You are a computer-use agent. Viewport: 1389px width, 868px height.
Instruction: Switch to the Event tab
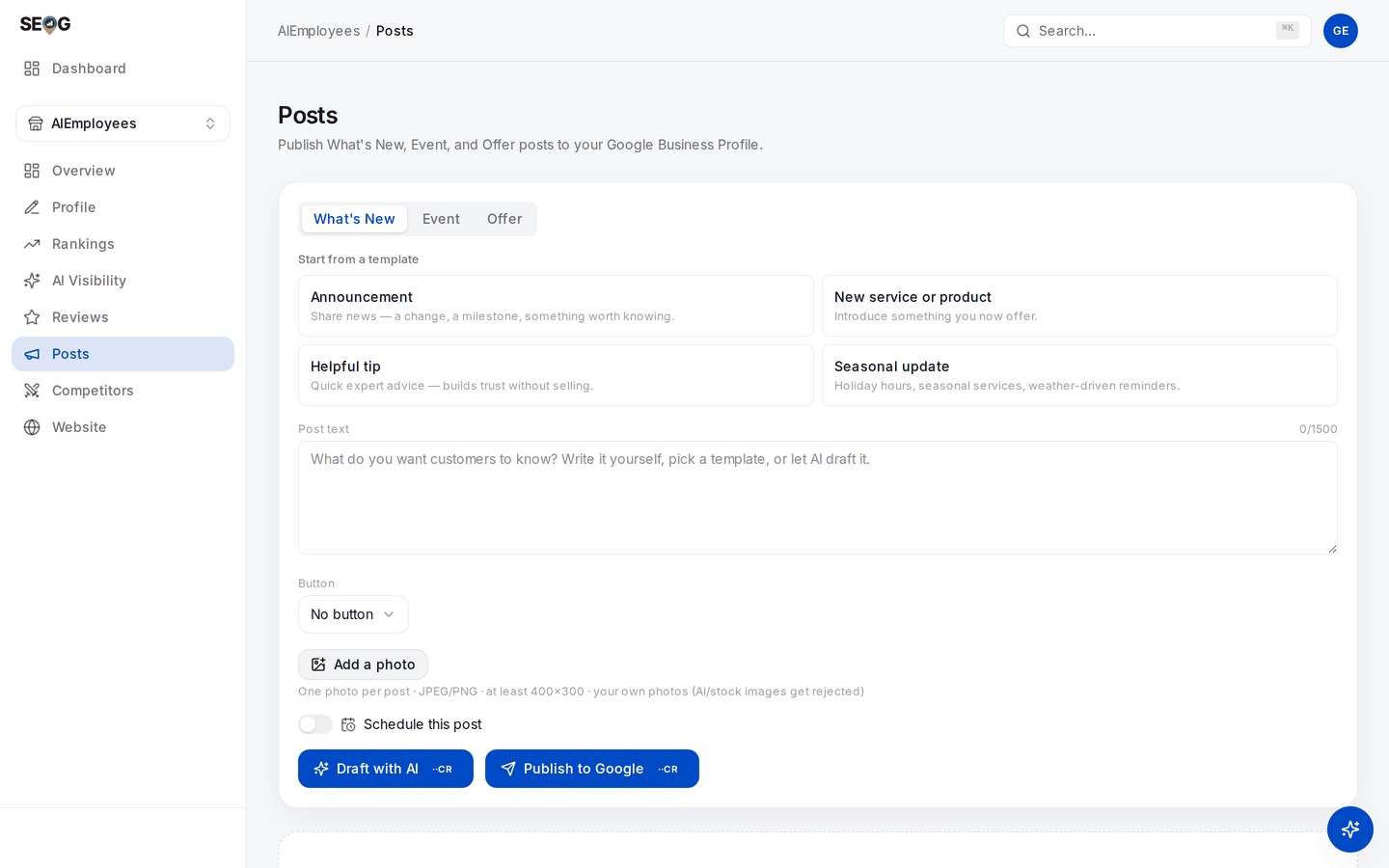tap(441, 219)
